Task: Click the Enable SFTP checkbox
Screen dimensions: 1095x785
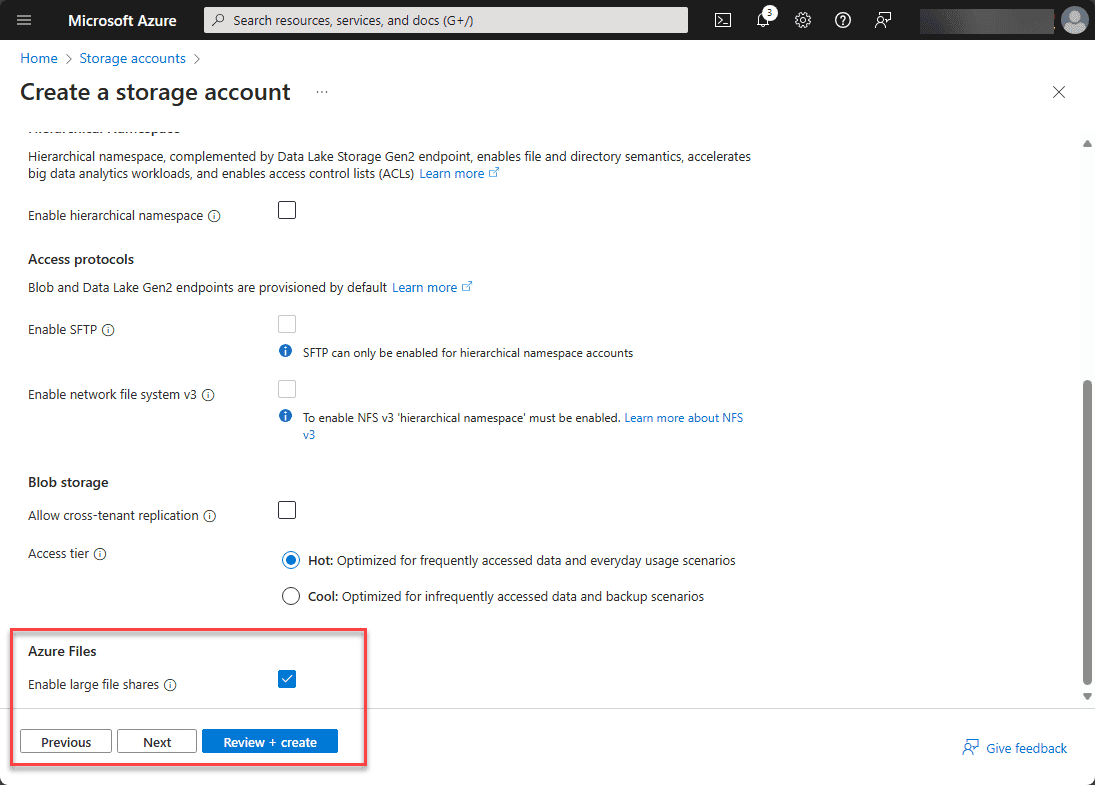Action: [x=287, y=324]
